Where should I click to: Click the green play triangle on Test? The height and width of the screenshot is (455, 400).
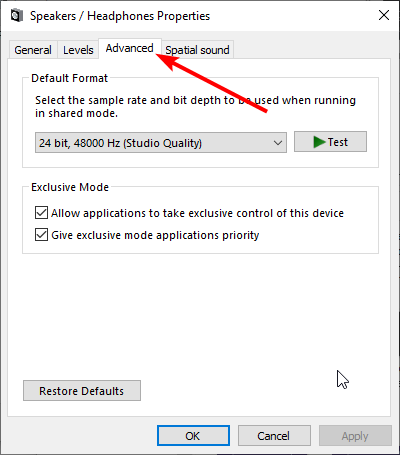click(x=319, y=142)
